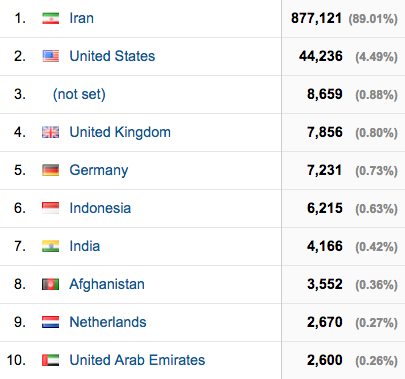Click the Netherlands flag icon
405x379 pixels.
(51, 322)
